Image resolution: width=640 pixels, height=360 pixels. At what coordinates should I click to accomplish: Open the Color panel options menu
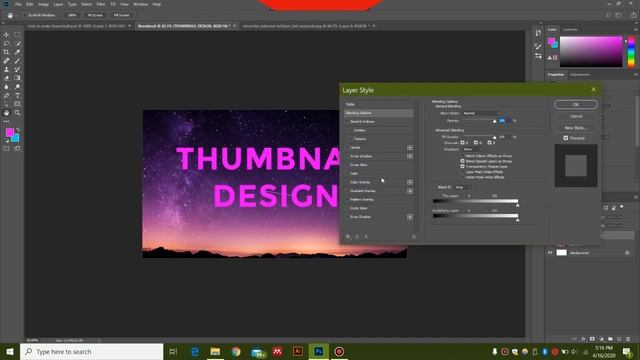pyautogui.click(x=636, y=29)
